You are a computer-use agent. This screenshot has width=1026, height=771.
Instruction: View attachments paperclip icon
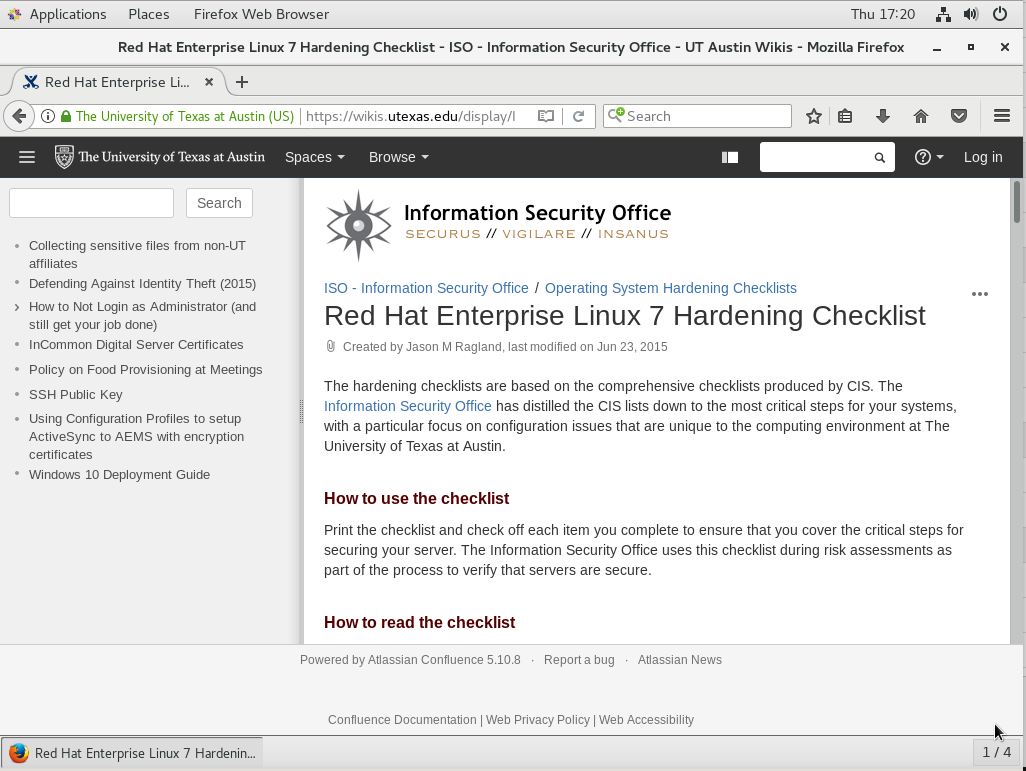coord(330,346)
